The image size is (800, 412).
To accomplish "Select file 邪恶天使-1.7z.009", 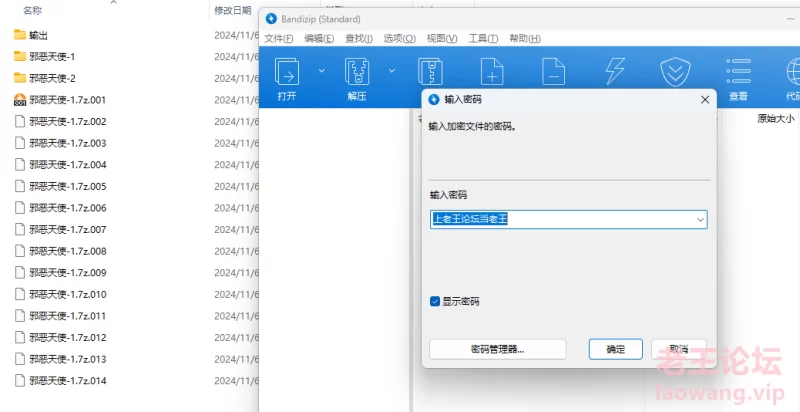I will click(68, 273).
